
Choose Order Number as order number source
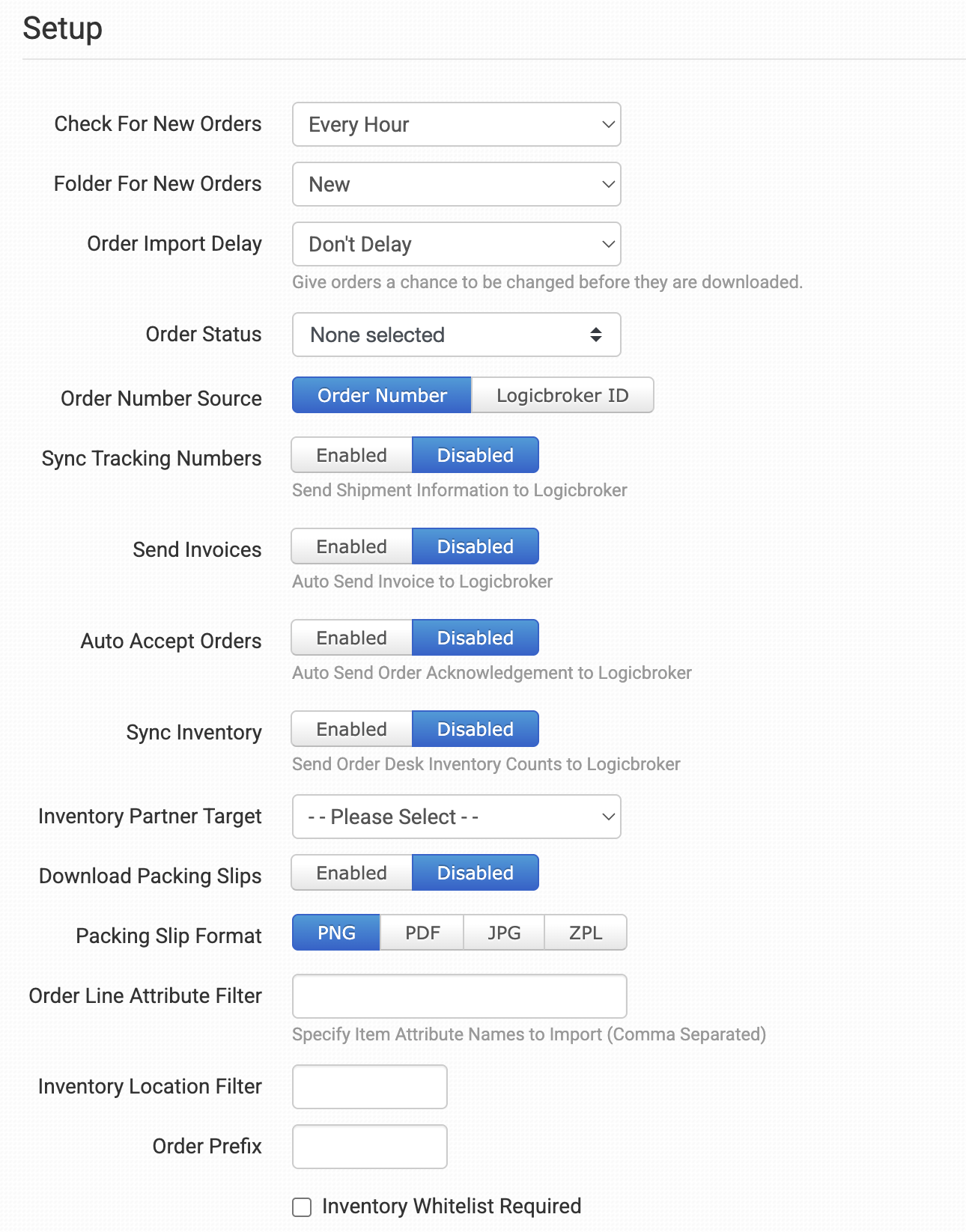(382, 395)
